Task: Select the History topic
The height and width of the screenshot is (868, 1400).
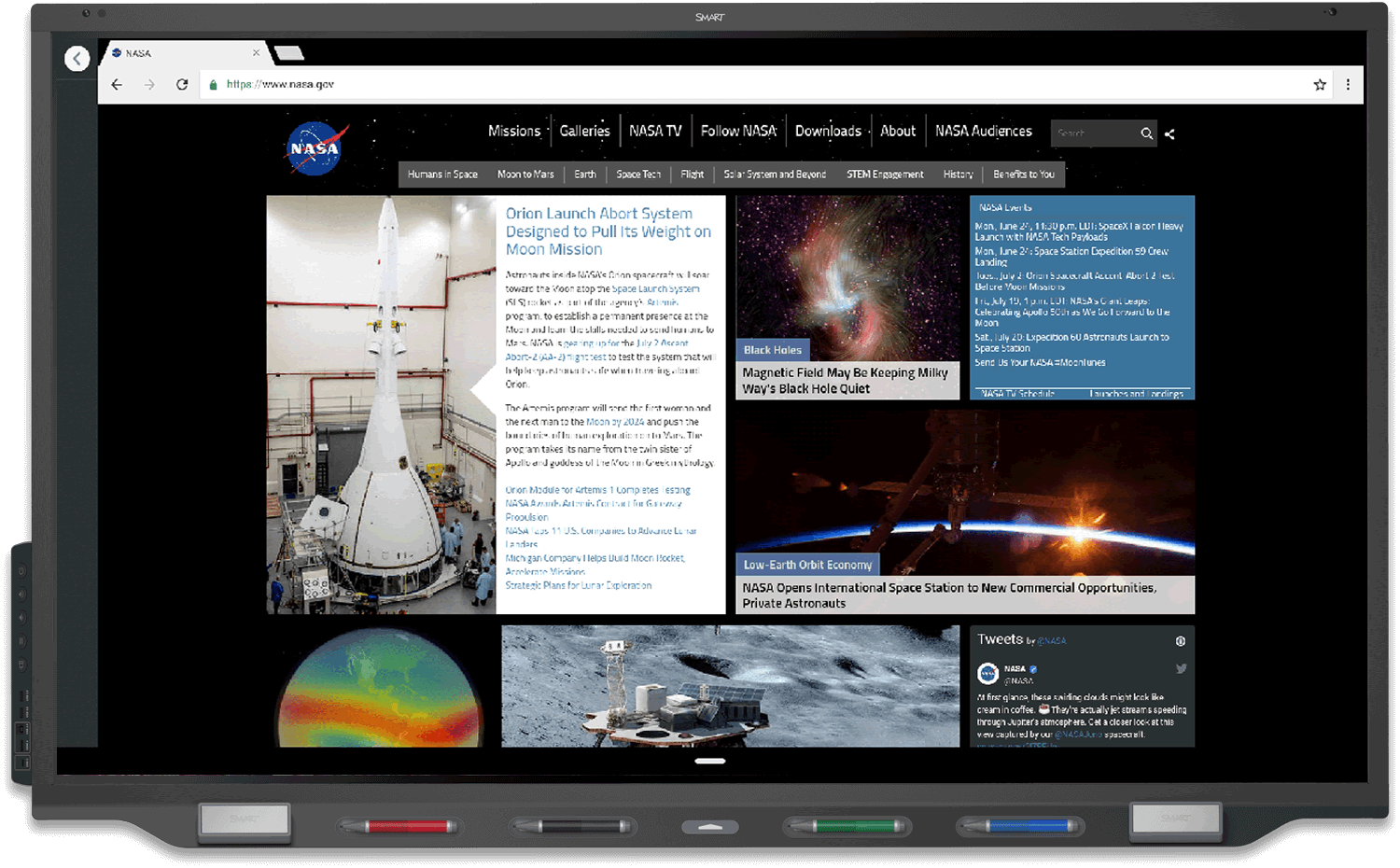Action: click(x=958, y=175)
